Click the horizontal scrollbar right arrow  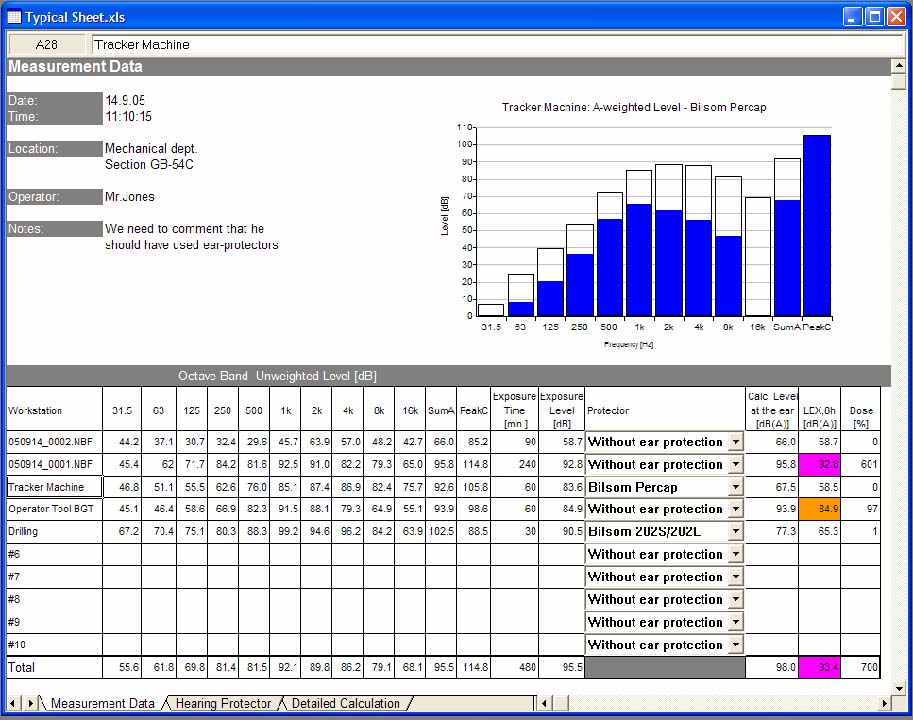click(884, 703)
